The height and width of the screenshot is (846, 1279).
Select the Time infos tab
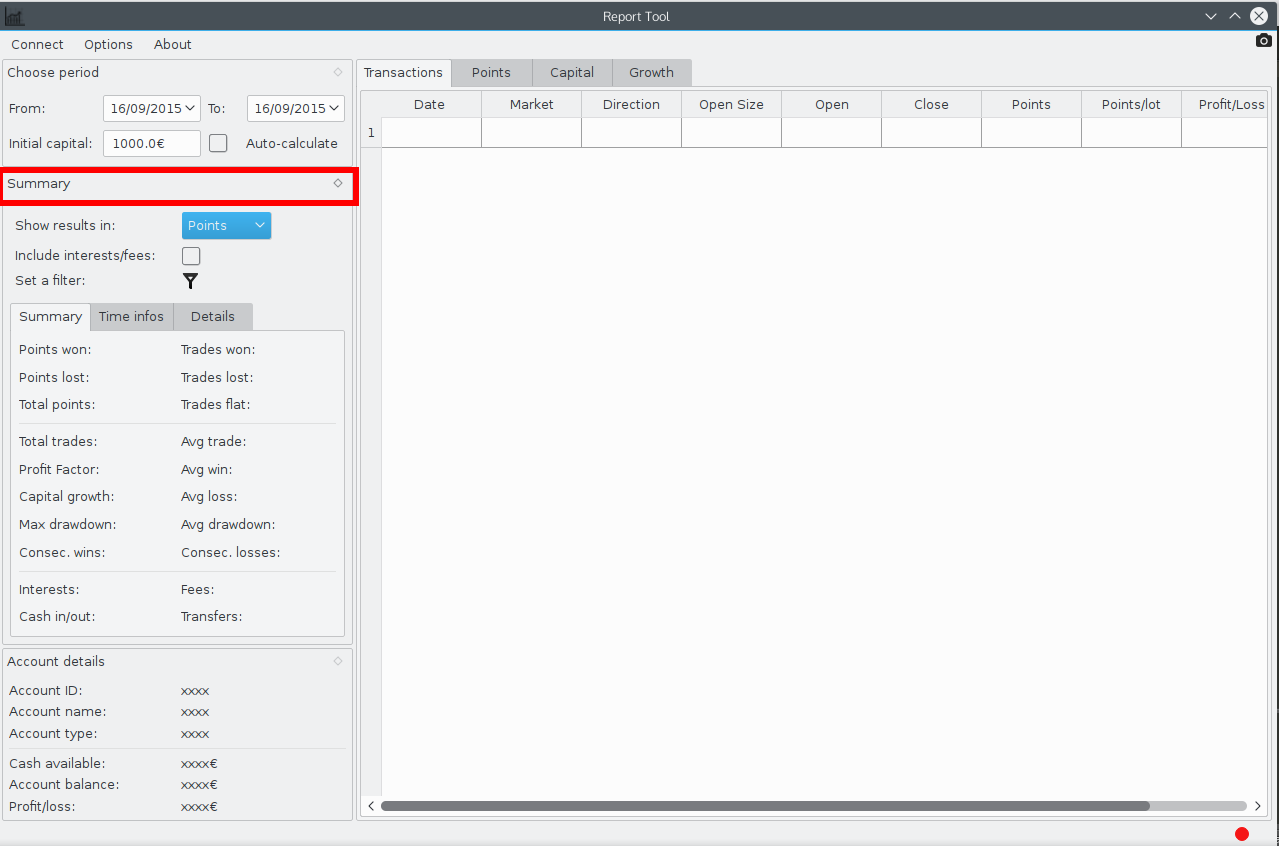click(x=131, y=316)
